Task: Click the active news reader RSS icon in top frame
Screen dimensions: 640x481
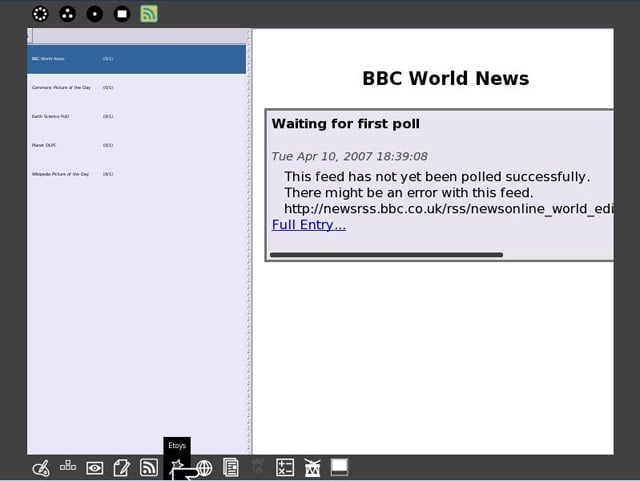Action: pos(149,14)
